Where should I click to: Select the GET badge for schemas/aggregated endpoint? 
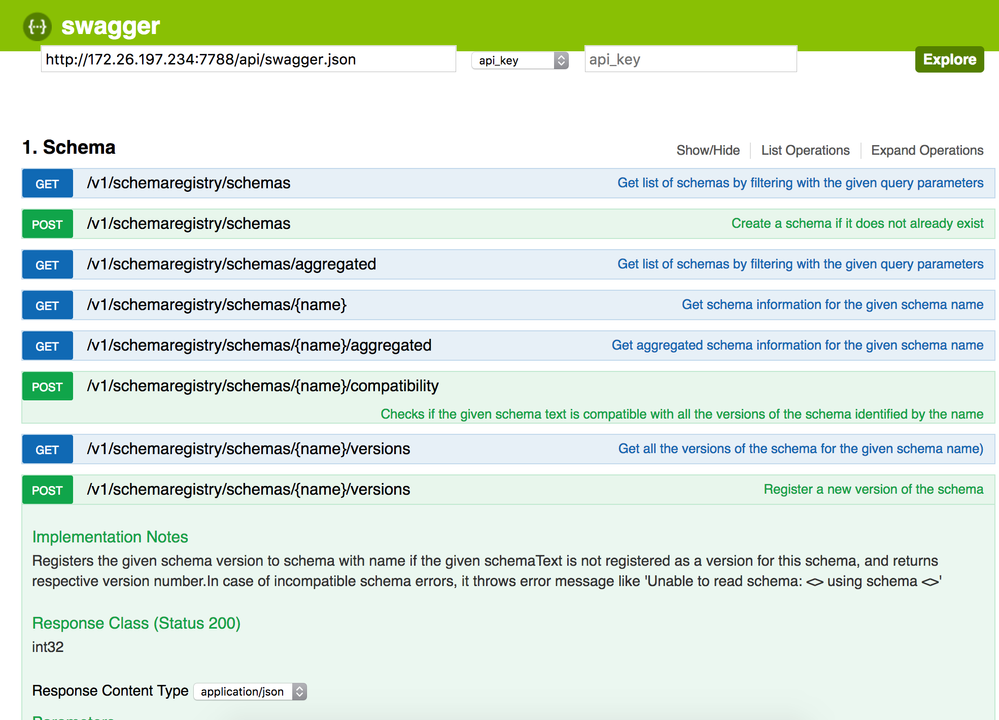[46, 264]
